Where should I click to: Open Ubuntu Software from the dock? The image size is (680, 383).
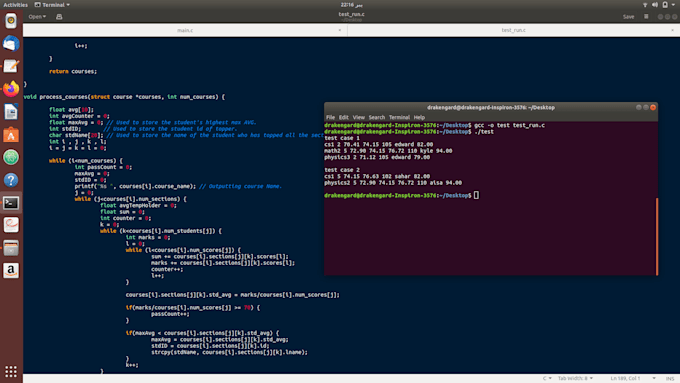pos(11,134)
